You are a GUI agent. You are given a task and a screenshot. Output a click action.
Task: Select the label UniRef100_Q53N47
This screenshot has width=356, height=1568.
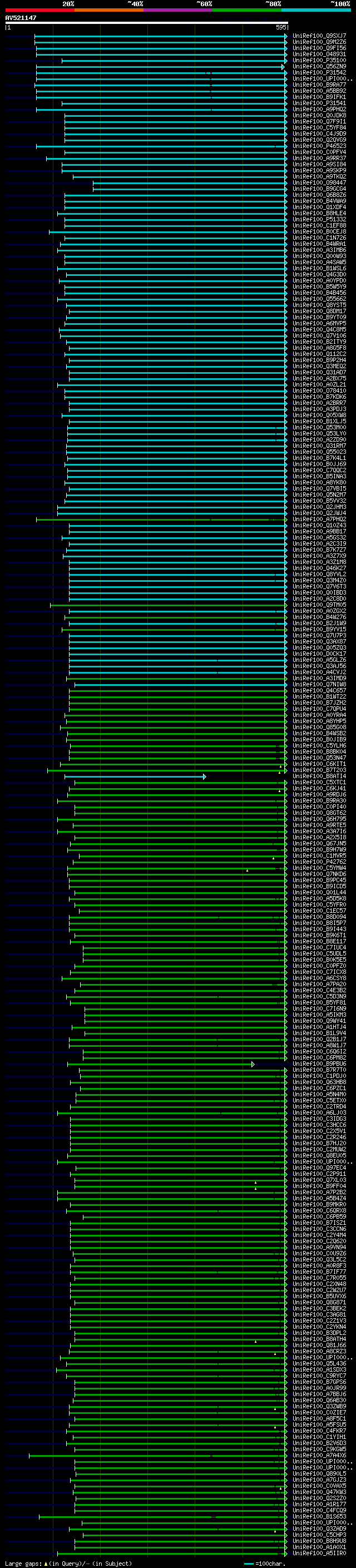pyautogui.click(x=319, y=758)
